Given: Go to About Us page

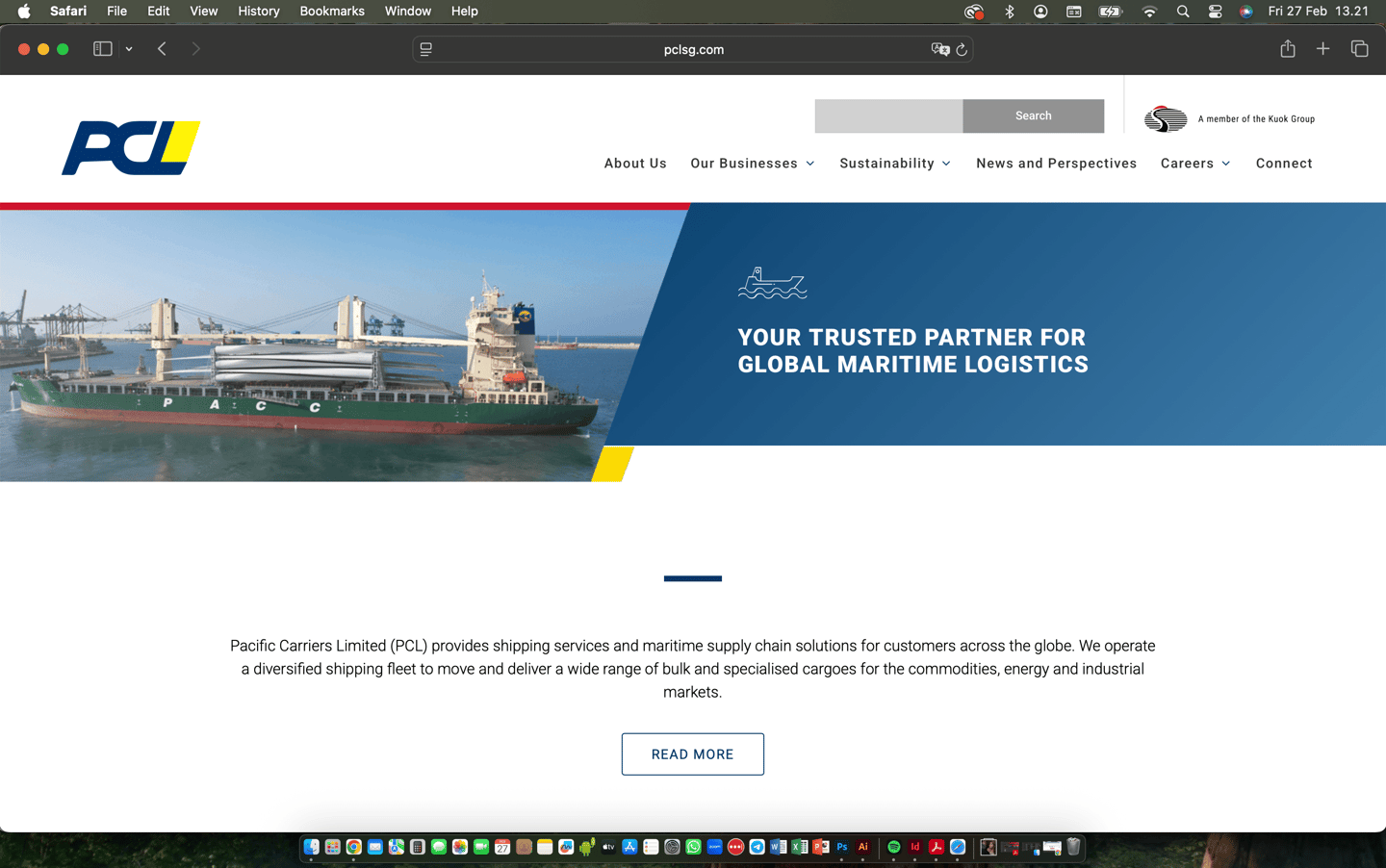Looking at the screenshot, I should coord(635,164).
